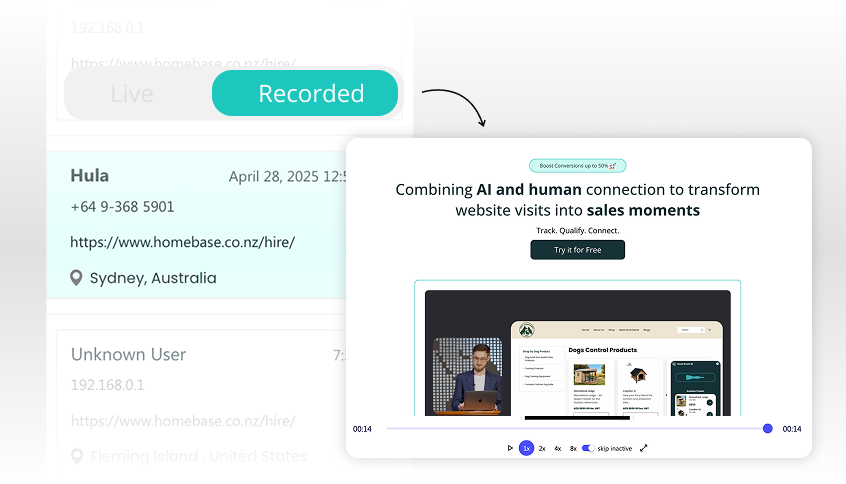Set playback speed to 1x
The width and height of the screenshot is (846, 484).
(x=526, y=448)
